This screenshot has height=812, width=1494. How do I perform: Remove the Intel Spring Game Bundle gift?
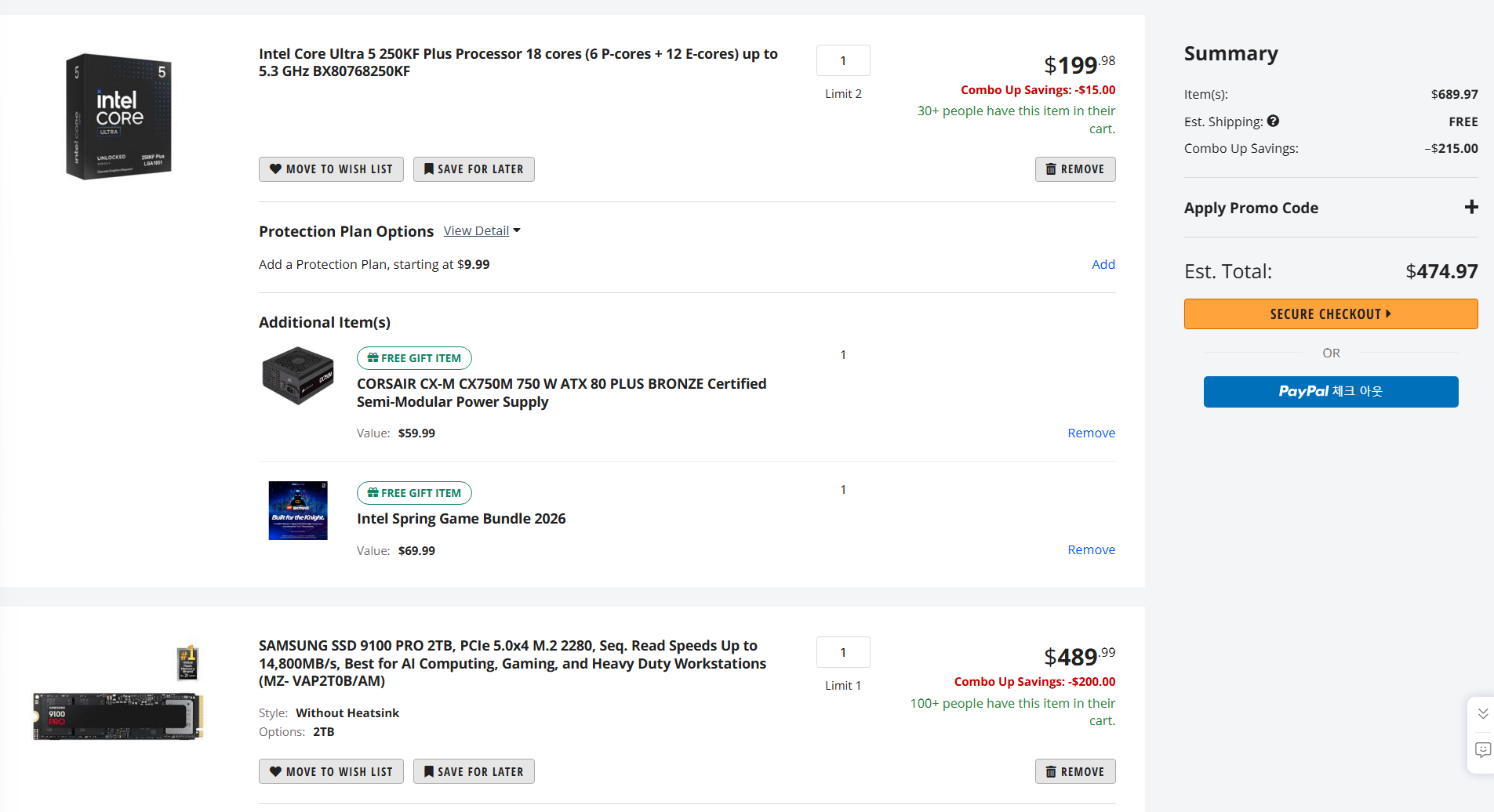click(x=1091, y=549)
